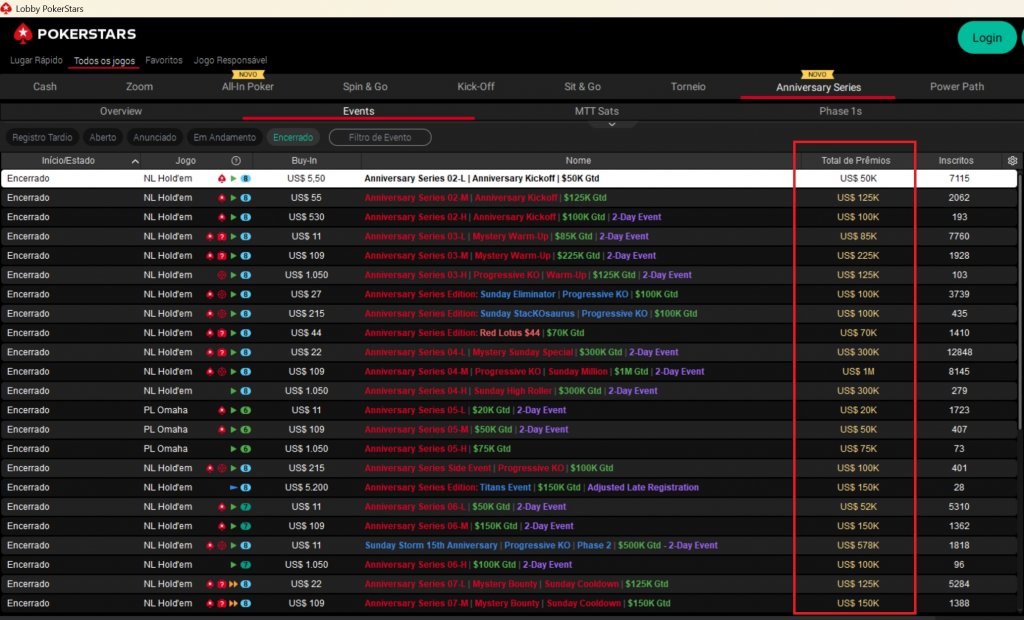Click the tournament list vertical scrollbar
This screenshot has height=620, width=1024.
1020,301
